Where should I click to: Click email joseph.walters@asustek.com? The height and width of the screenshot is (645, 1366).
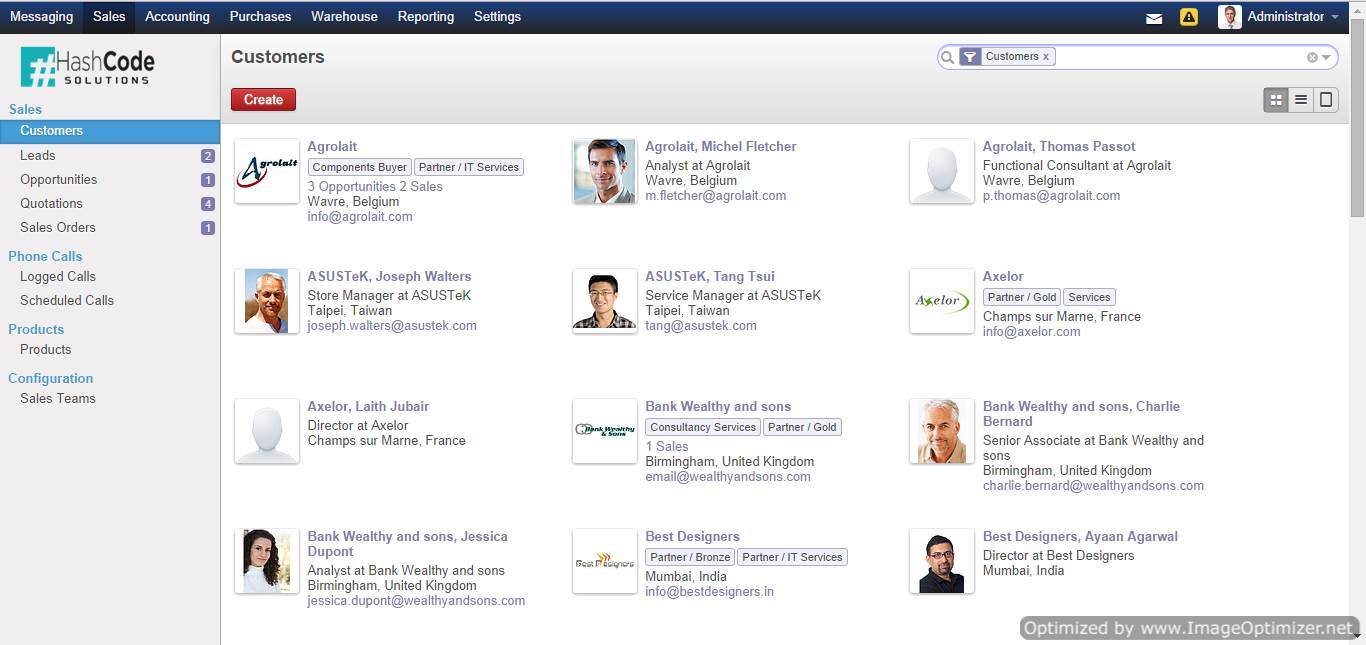click(392, 325)
